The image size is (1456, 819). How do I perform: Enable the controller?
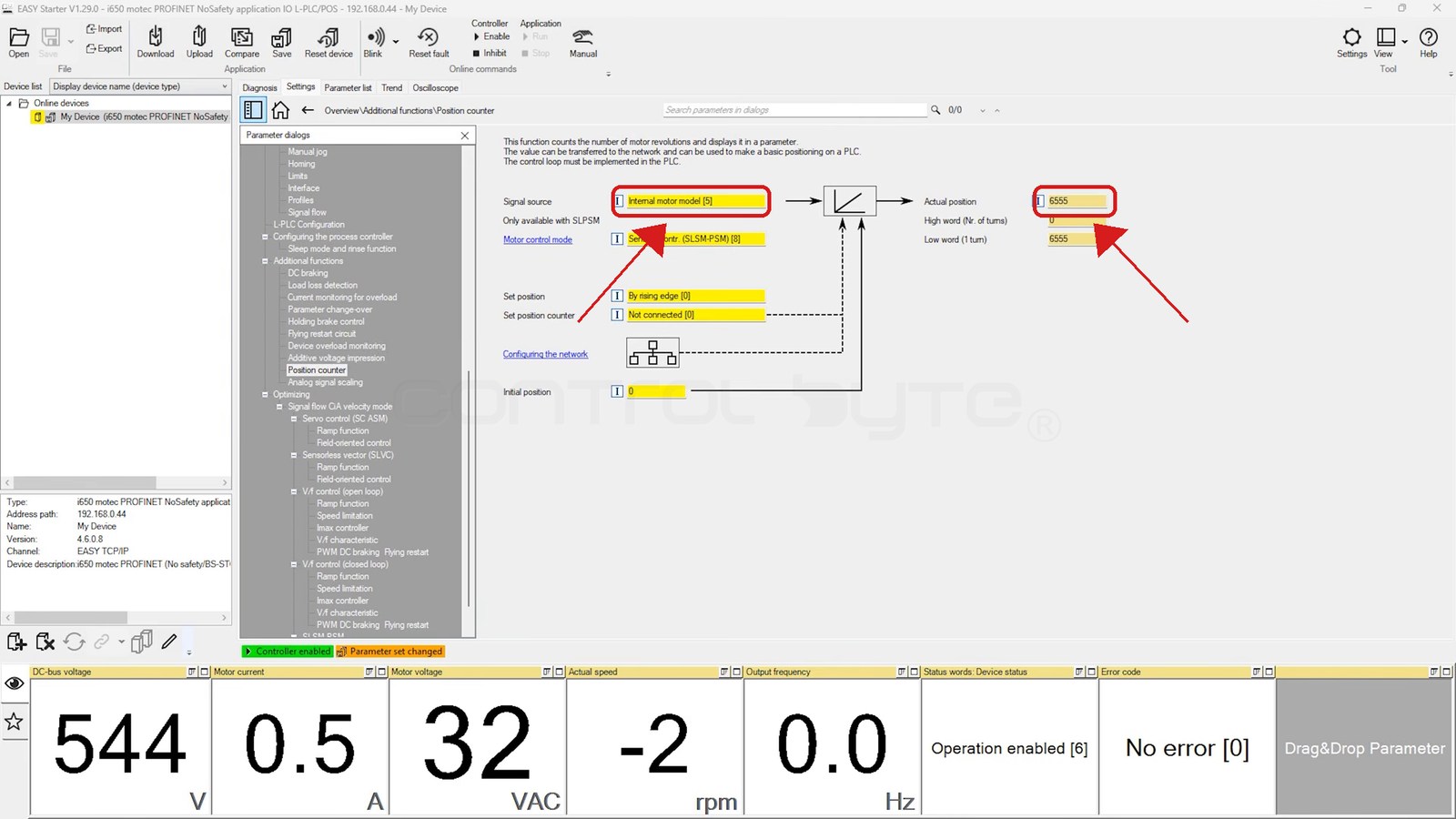tap(491, 36)
